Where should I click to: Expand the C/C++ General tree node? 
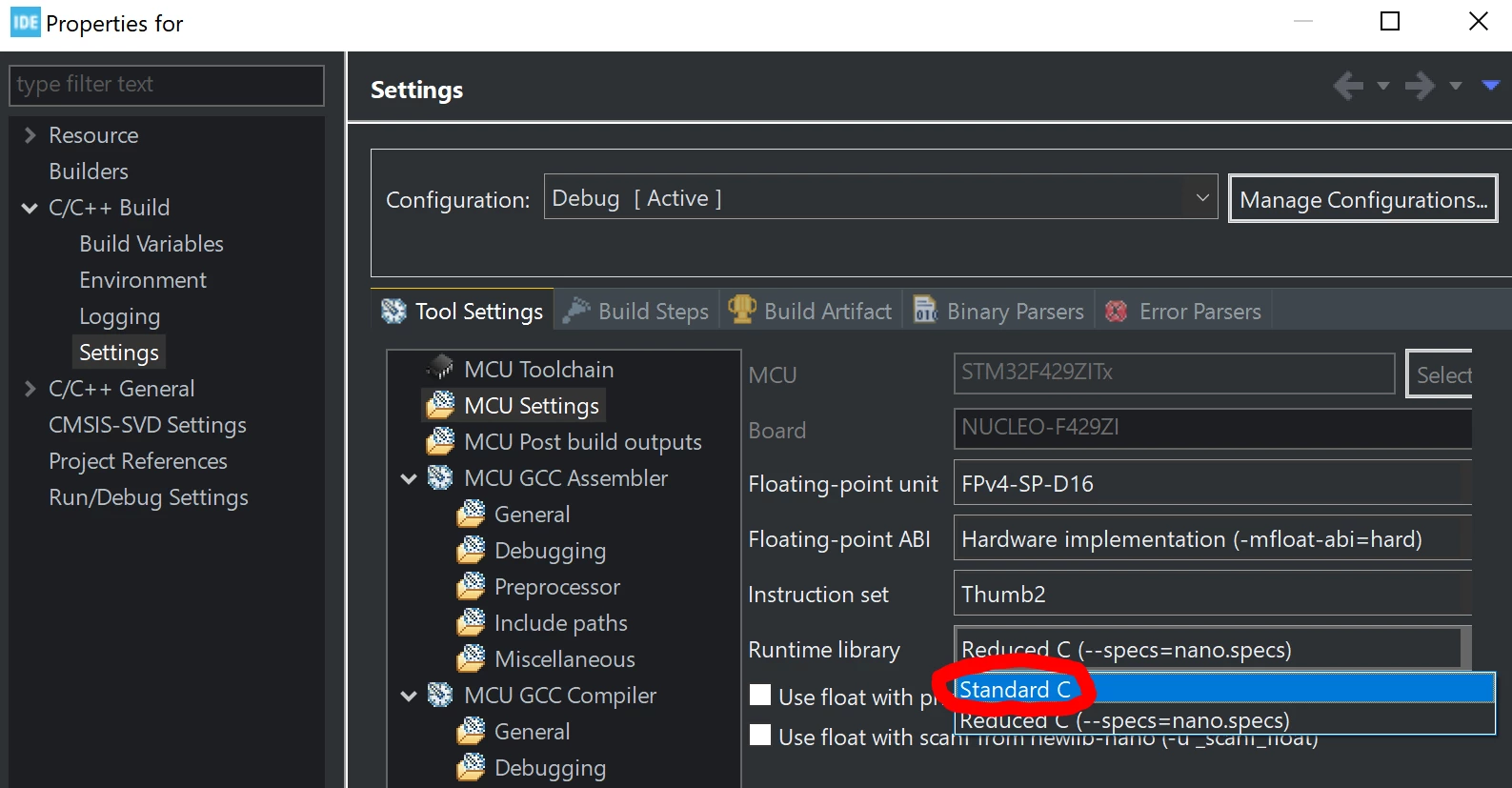[x=30, y=389]
